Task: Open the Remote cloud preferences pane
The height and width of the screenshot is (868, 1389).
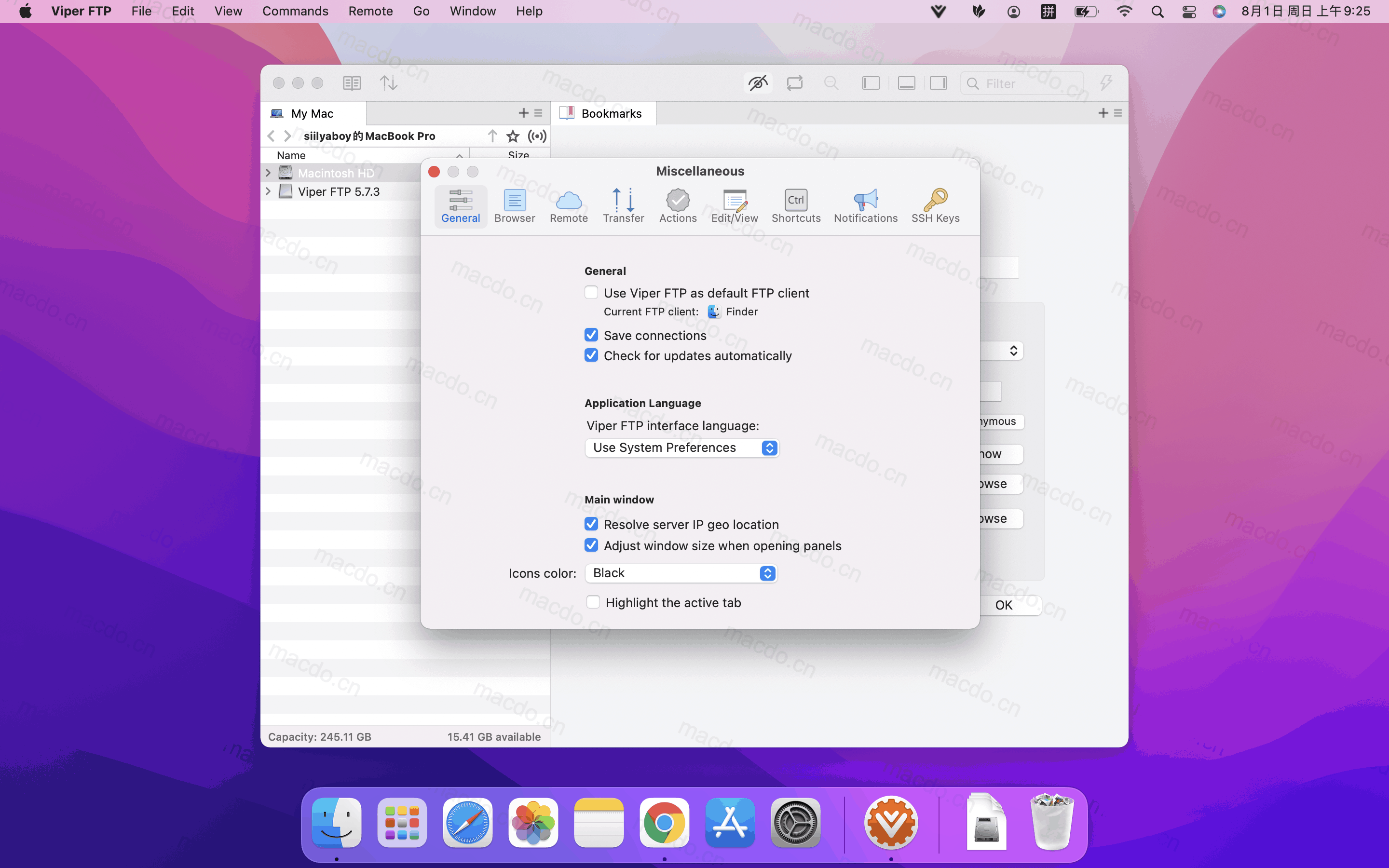Action: click(568, 206)
